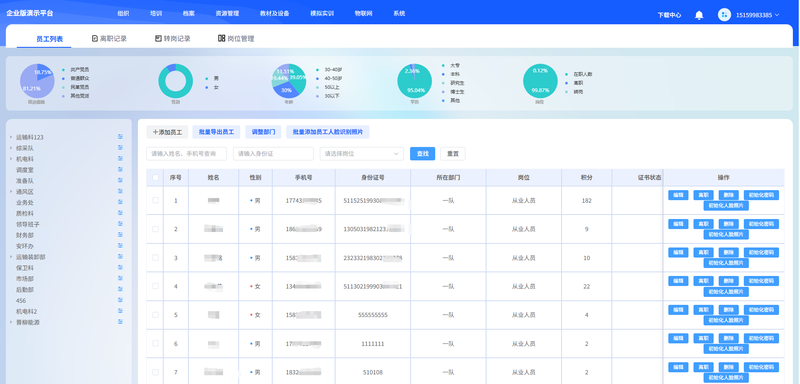Click edit icon beside 财务部
The height and width of the screenshot is (384, 800).
(x=120, y=235)
